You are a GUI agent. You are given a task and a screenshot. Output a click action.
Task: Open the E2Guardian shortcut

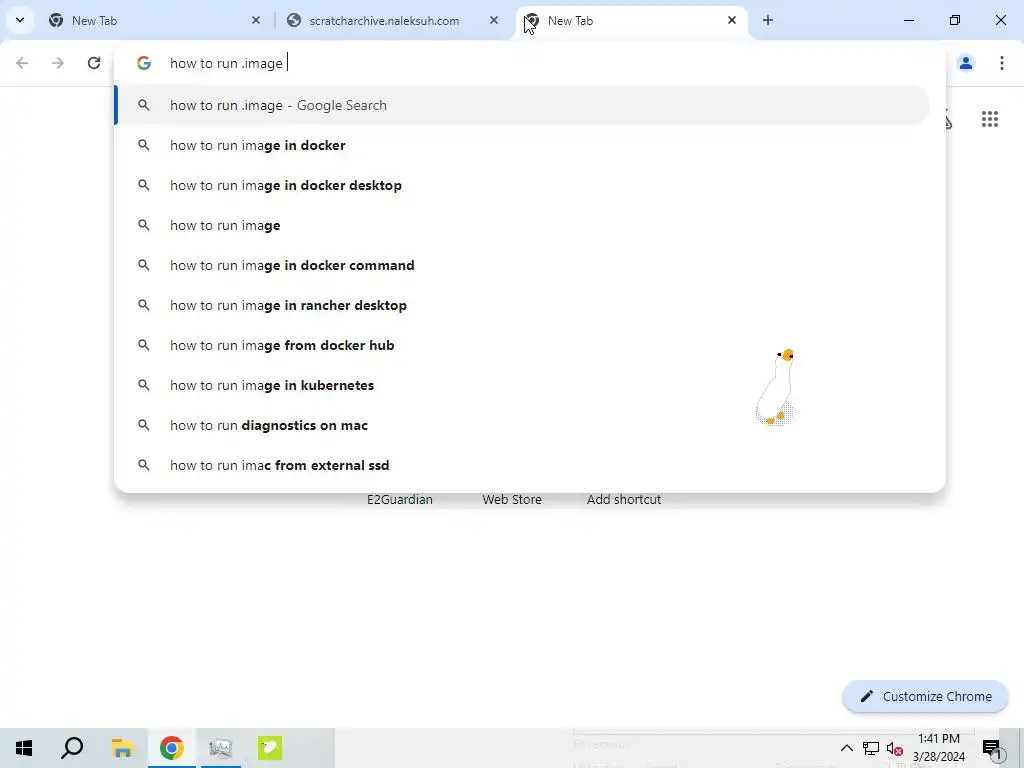(x=400, y=500)
